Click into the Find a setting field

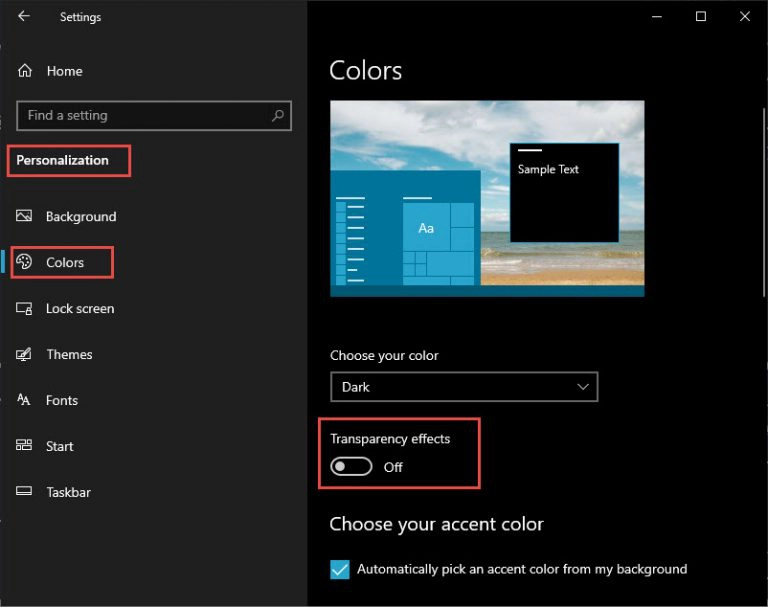[154, 116]
